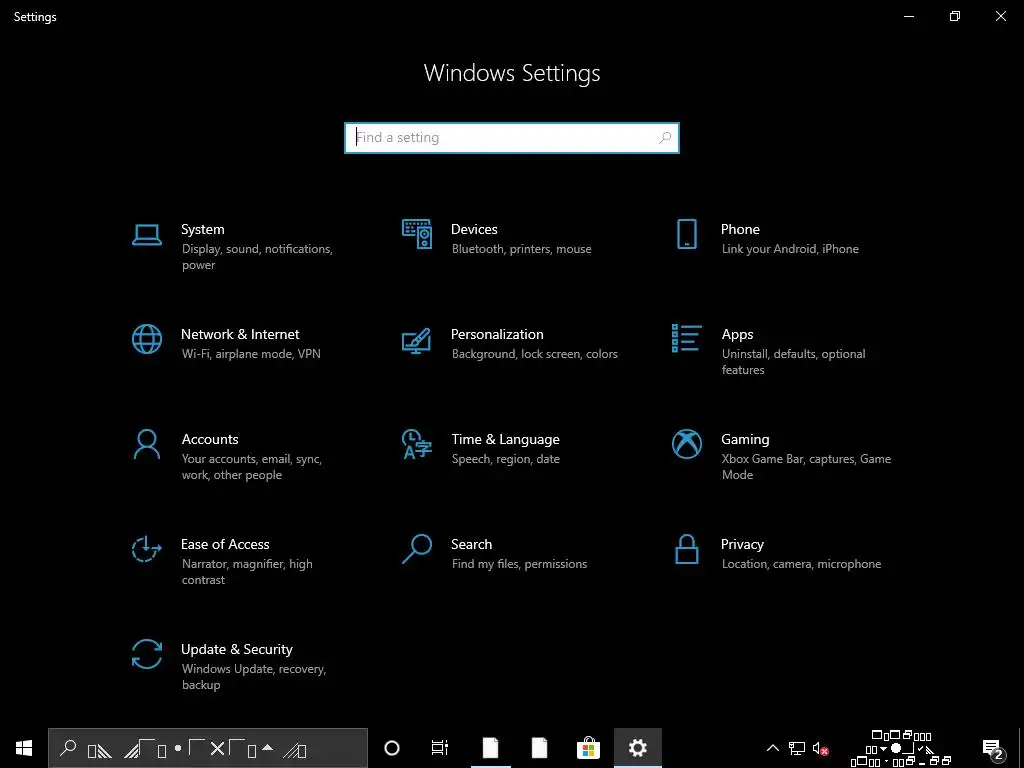Show hidden system tray icons
Screen dimensions: 1024x768
pyautogui.click(x=773, y=748)
